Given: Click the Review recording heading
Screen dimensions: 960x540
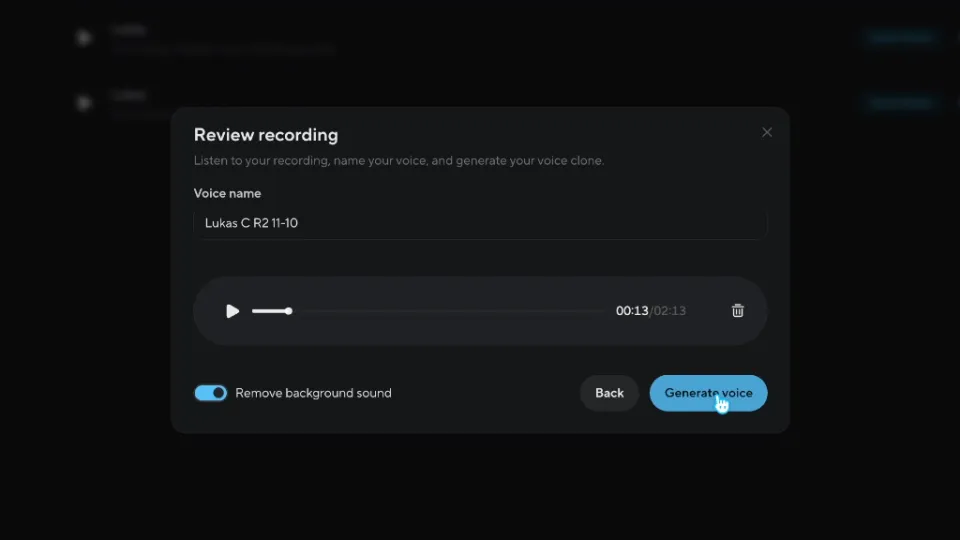Looking at the screenshot, I should point(266,135).
